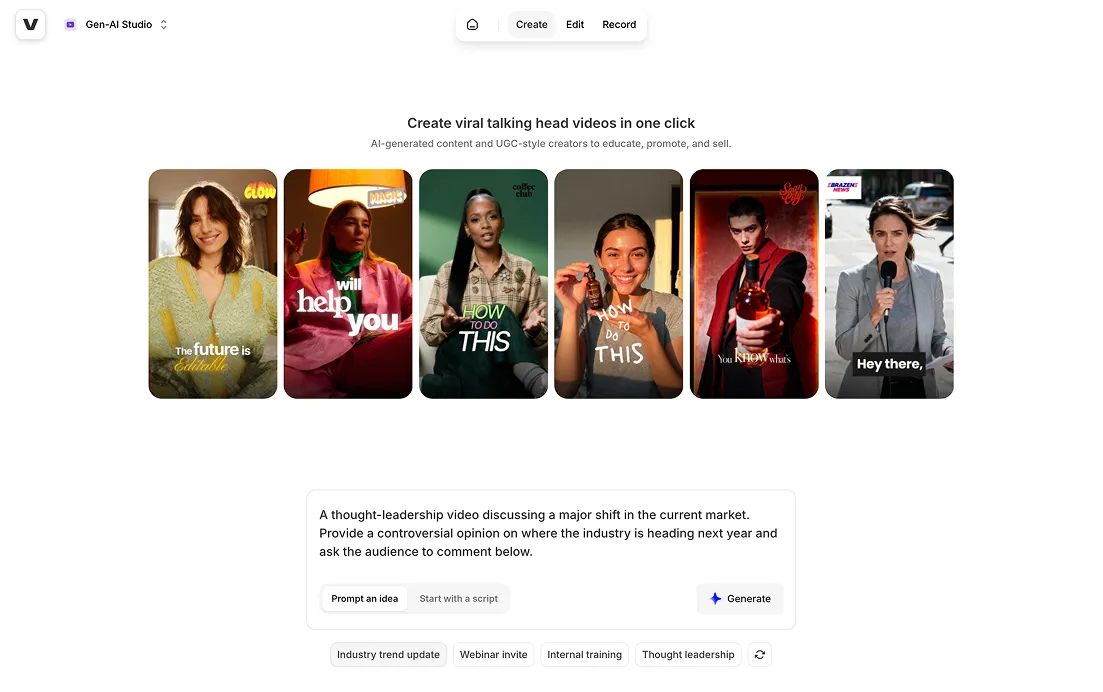Select the Thought leadership suggestion chip
The image size is (1103, 692).
point(688,655)
